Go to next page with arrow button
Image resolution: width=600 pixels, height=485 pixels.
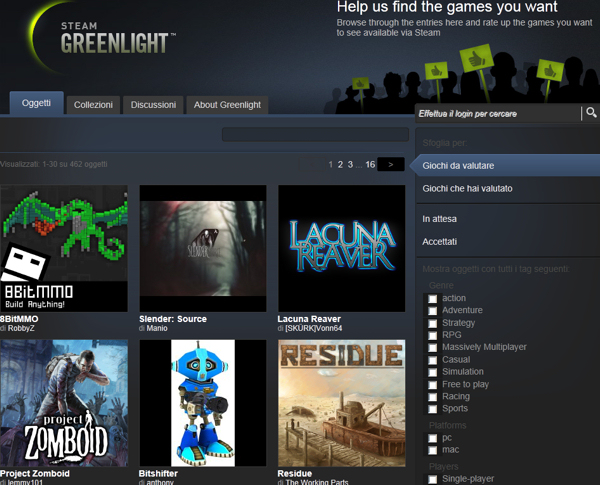tap(391, 164)
